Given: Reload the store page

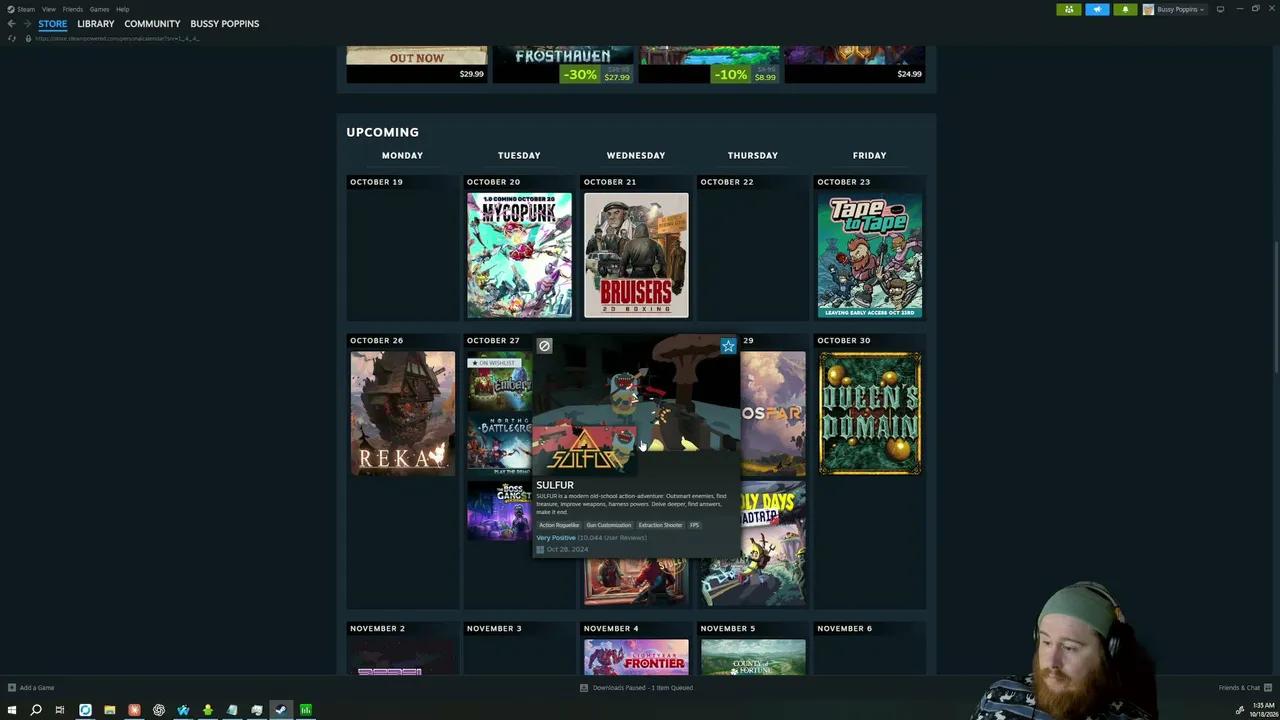Looking at the screenshot, I should coord(12,38).
